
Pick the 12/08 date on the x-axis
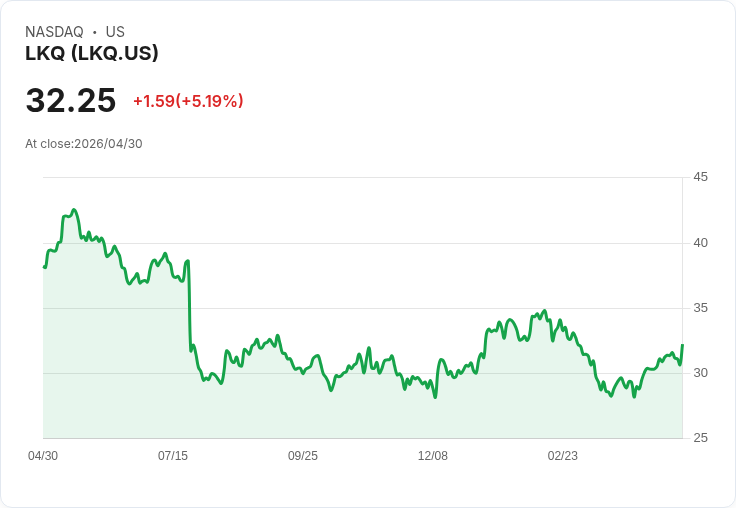433,456
